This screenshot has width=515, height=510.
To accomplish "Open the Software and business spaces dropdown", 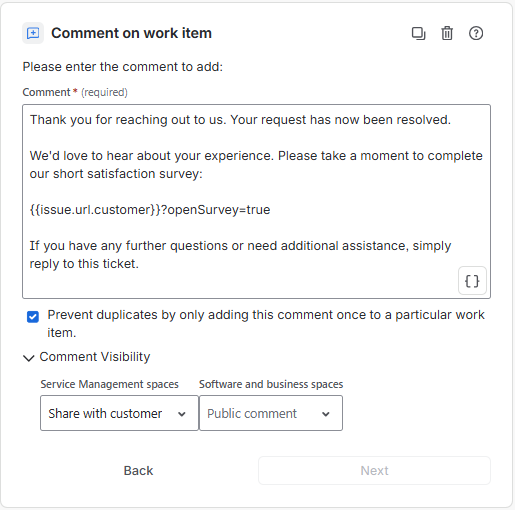I will click(271, 413).
